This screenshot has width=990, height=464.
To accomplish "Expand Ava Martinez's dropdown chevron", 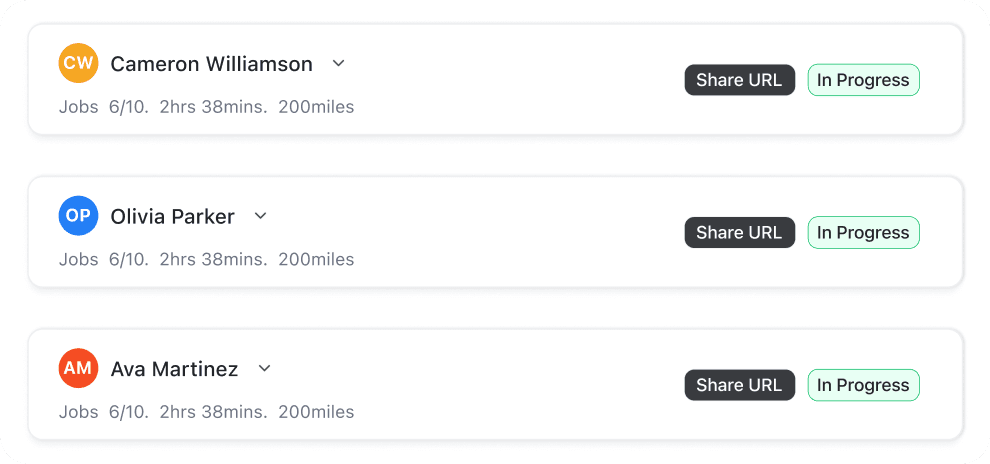I will [x=264, y=369].
